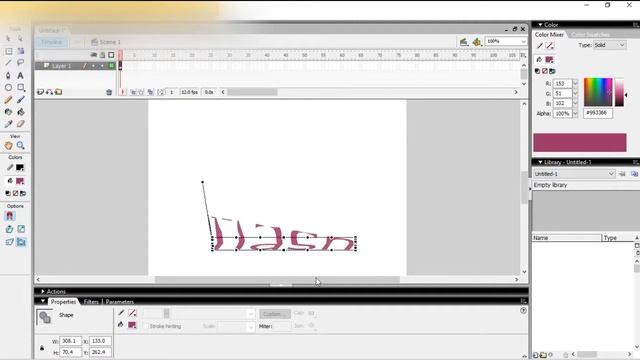Screen dimensions: 640x360
Task: Select the Selection arrow tool
Action: pyautogui.click(x=8, y=38)
